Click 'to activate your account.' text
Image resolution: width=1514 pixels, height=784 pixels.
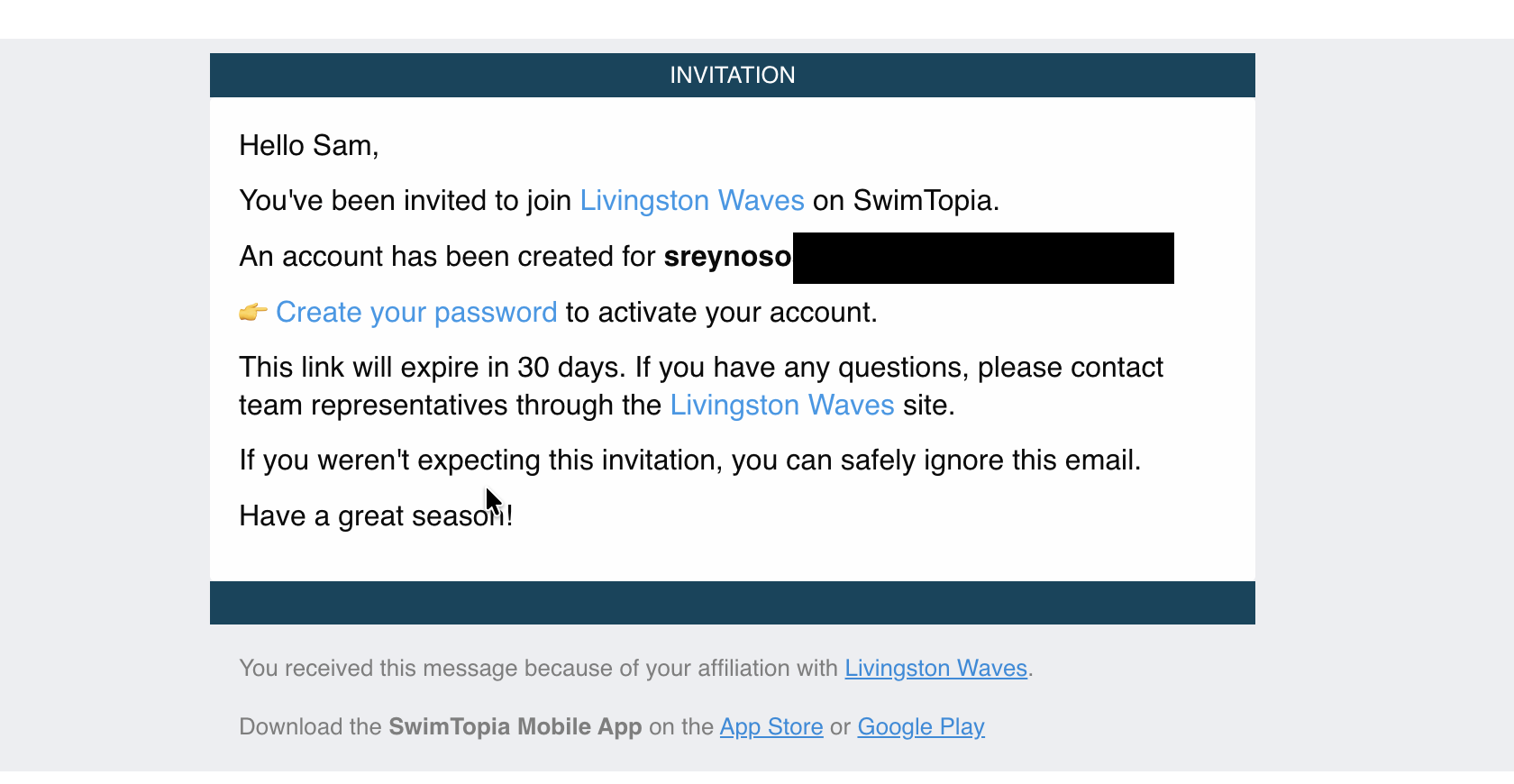click(x=722, y=312)
